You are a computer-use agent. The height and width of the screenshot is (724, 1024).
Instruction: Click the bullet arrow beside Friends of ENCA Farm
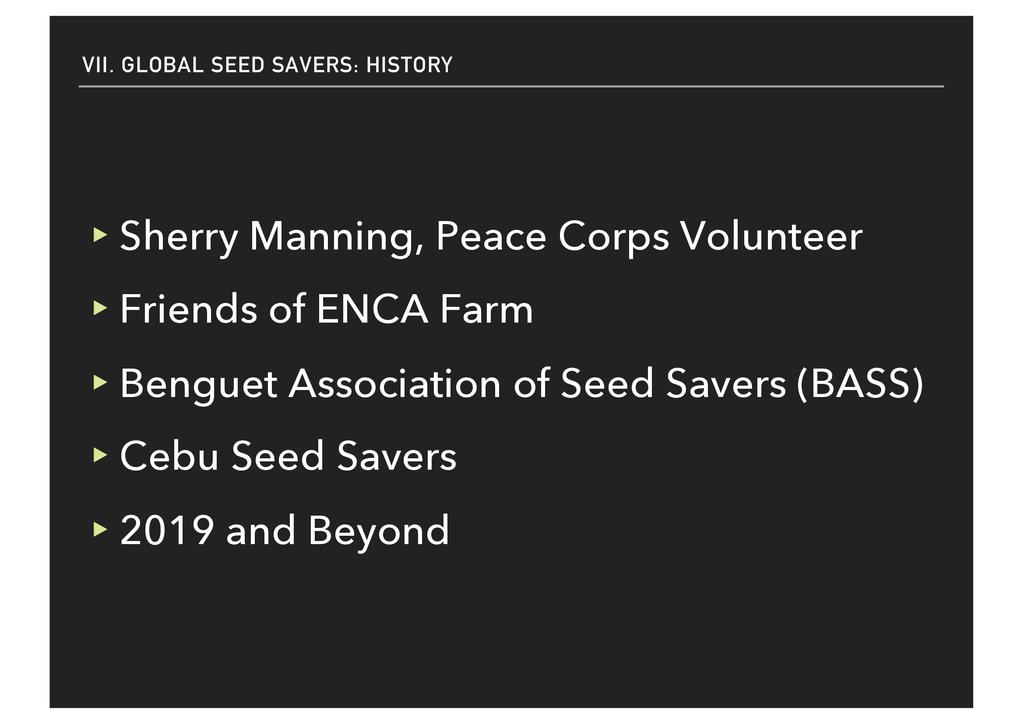pos(98,309)
